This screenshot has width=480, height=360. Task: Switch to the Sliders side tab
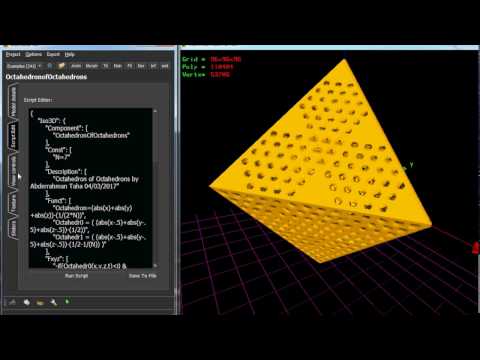pyautogui.click(x=13, y=229)
